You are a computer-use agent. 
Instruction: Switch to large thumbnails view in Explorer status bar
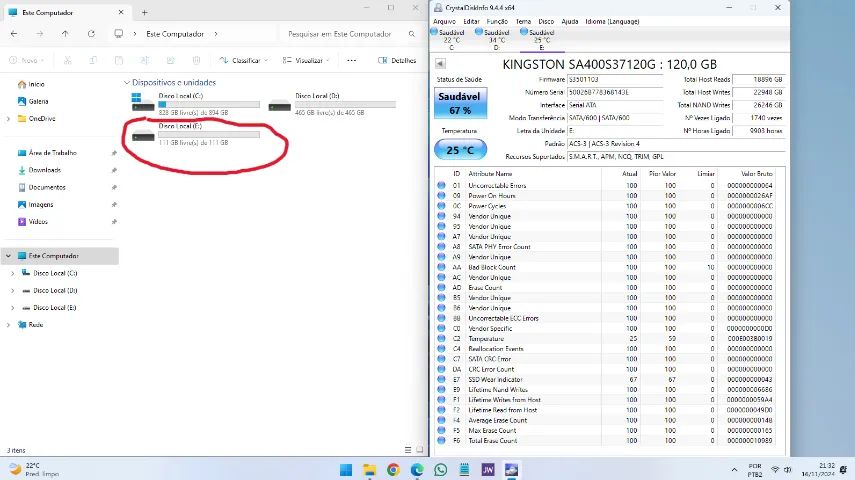(419, 450)
